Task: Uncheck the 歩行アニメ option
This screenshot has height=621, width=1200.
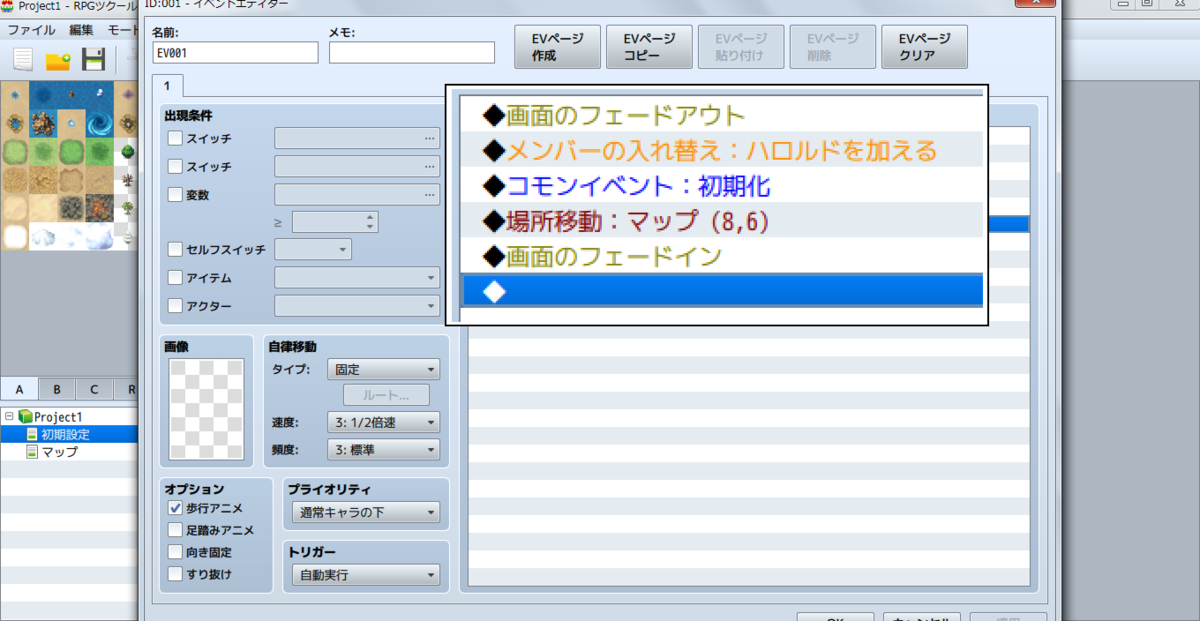Action: coord(176,508)
